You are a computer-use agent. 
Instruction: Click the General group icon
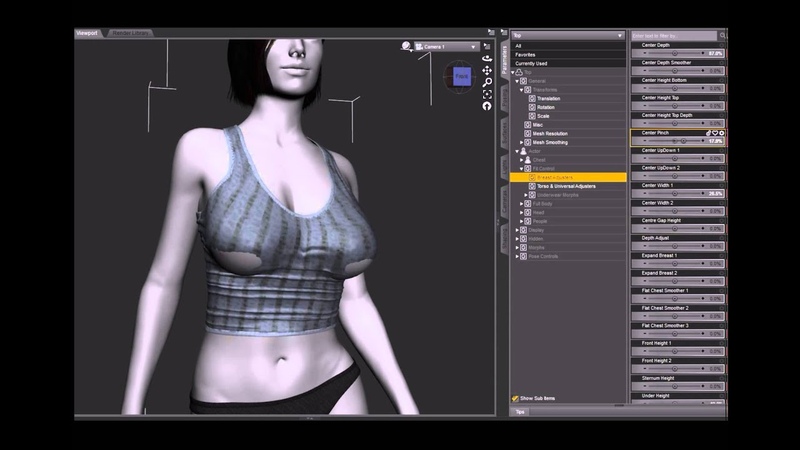click(x=523, y=81)
